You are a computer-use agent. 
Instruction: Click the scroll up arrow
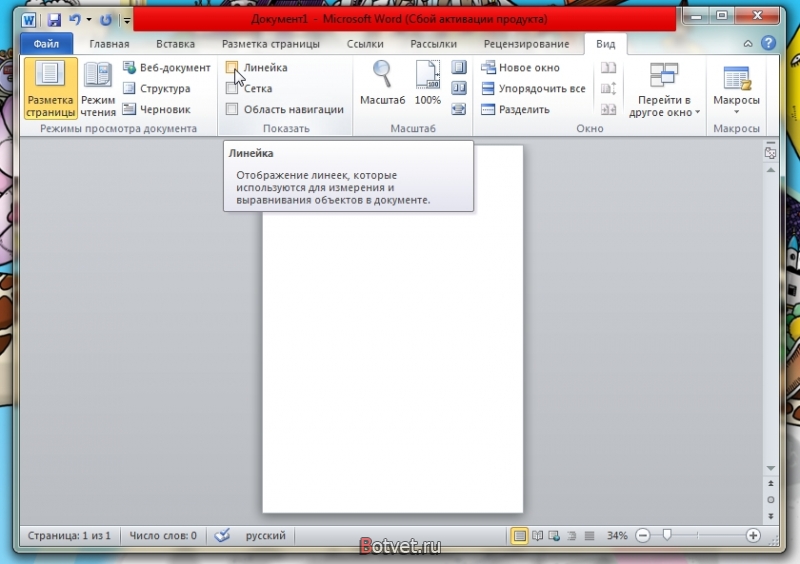point(770,170)
